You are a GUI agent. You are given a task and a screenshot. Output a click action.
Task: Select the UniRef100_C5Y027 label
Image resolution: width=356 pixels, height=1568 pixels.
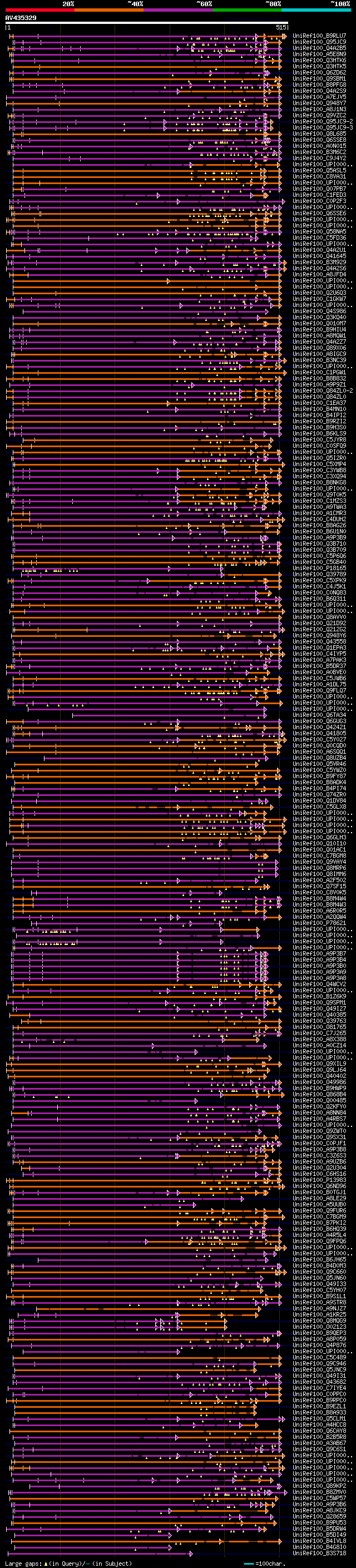tap(319, 740)
